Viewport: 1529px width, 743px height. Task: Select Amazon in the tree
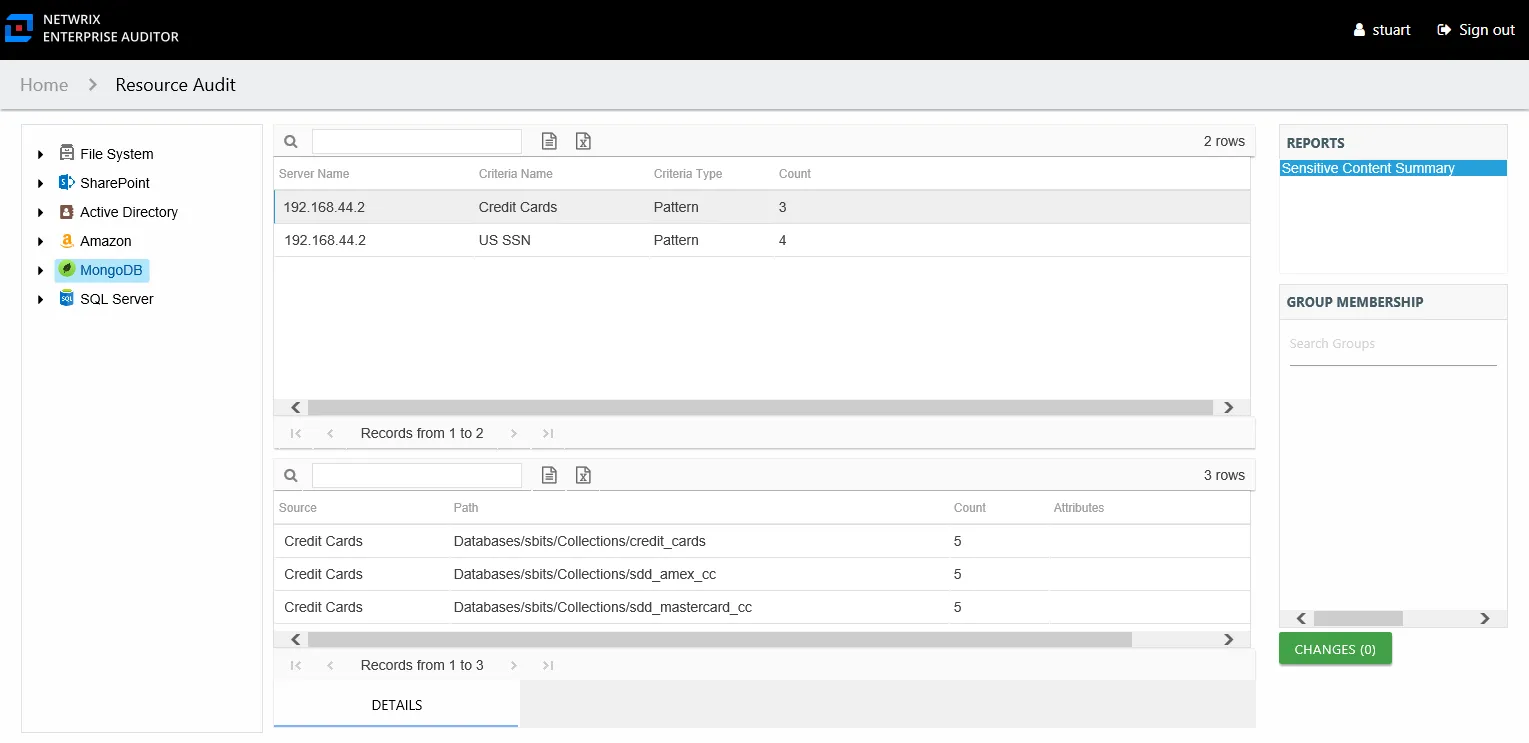(x=106, y=241)
